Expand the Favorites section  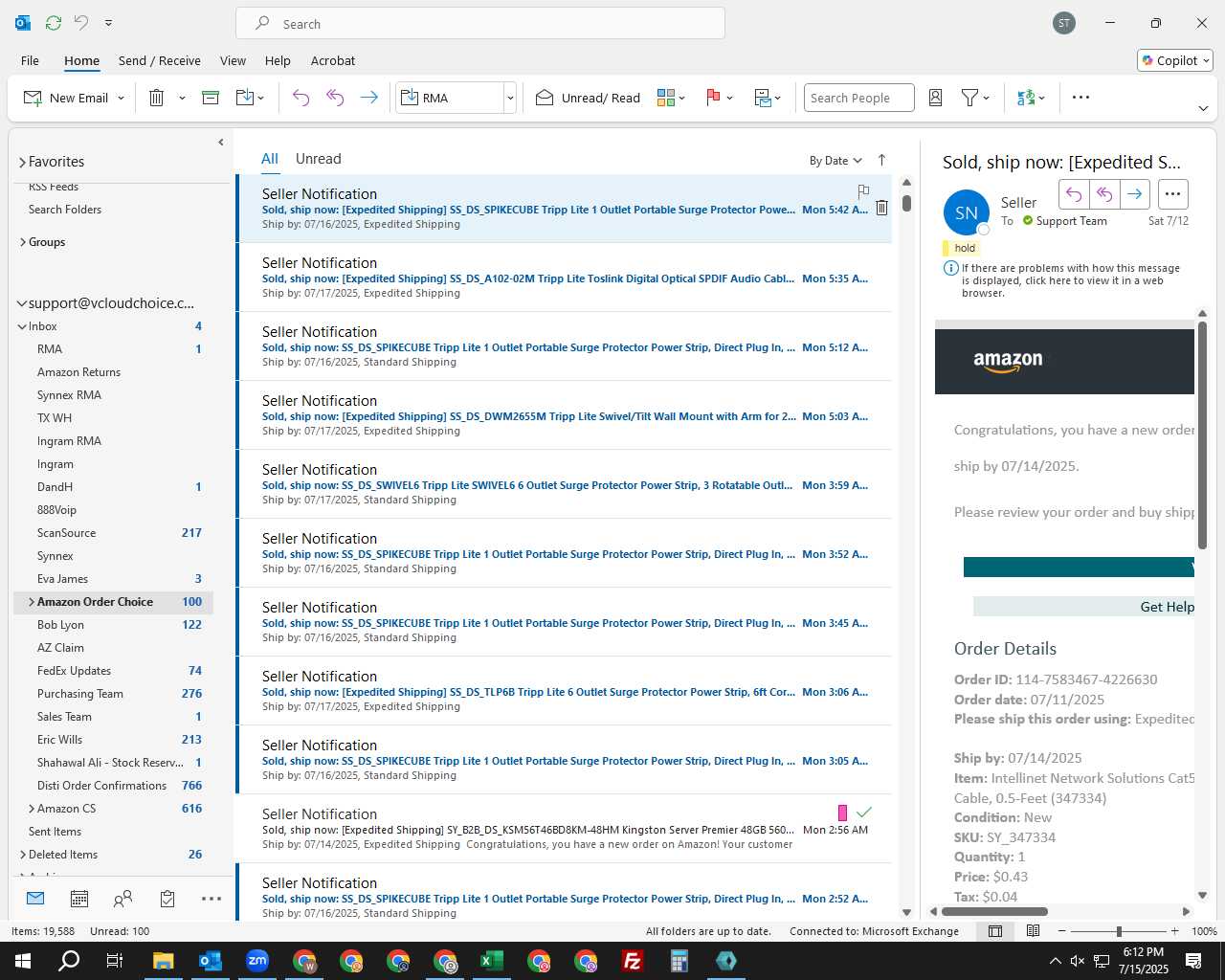[22, 162]
